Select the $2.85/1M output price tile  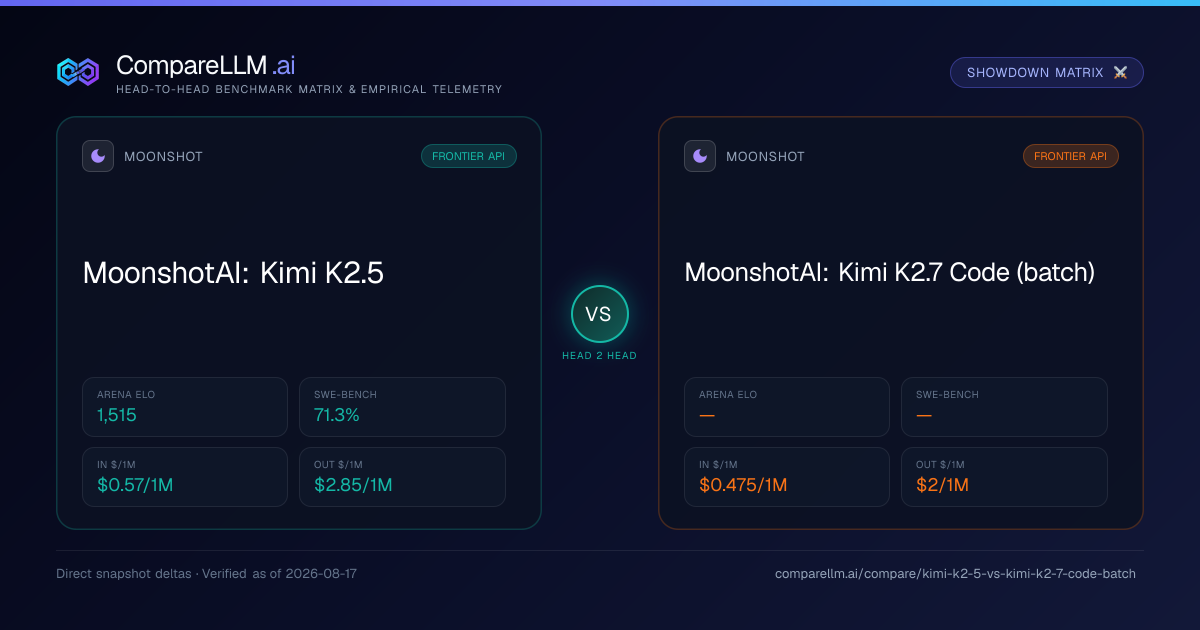(402, 477)
